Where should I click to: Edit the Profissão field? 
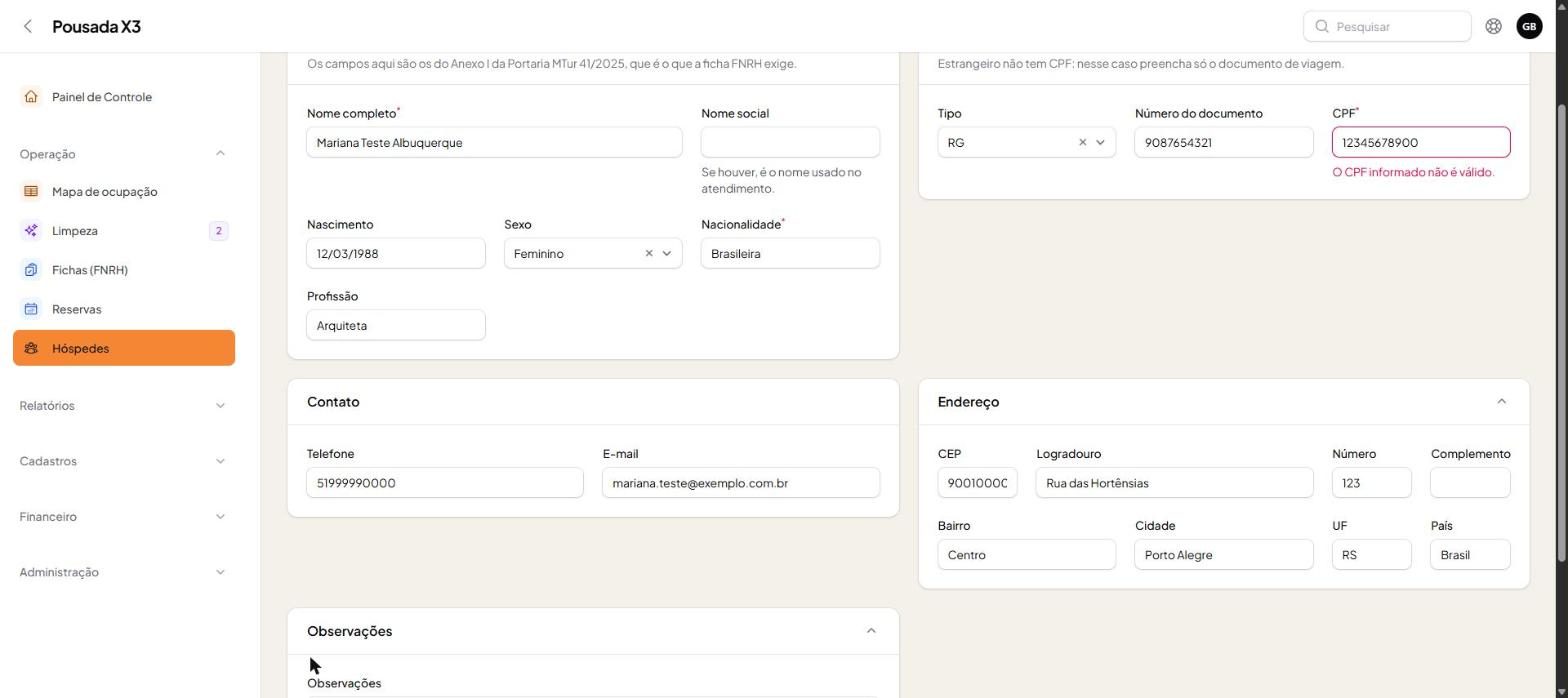[x=396, y=326]
